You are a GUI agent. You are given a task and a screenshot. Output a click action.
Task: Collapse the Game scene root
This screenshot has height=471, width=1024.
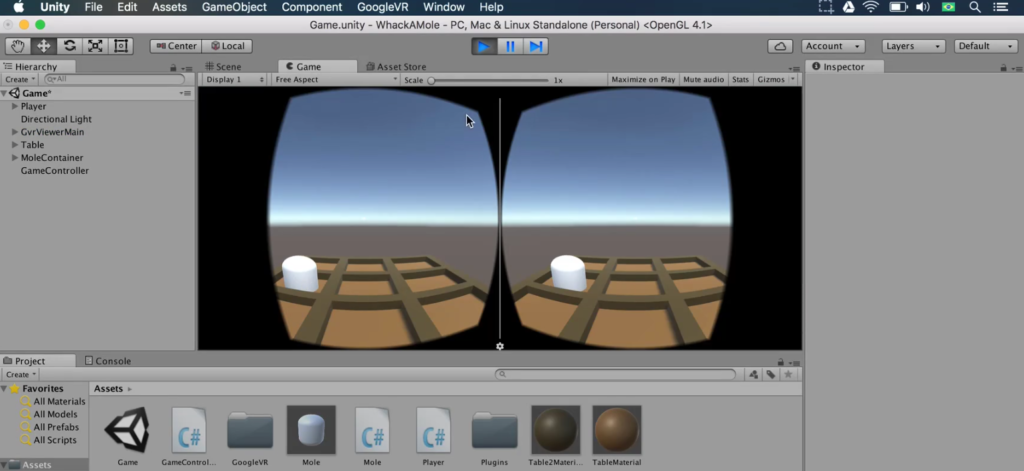click(5, 93)
